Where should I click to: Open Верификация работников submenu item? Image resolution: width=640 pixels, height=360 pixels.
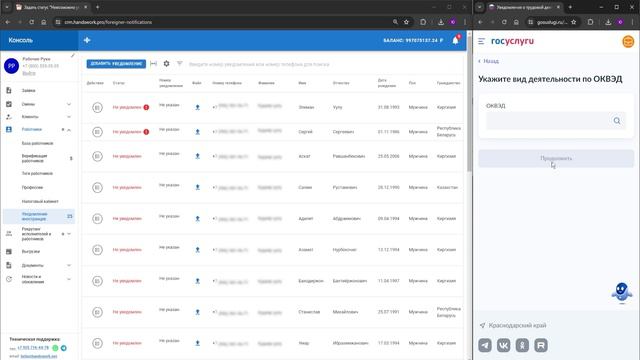click(35, 158)
